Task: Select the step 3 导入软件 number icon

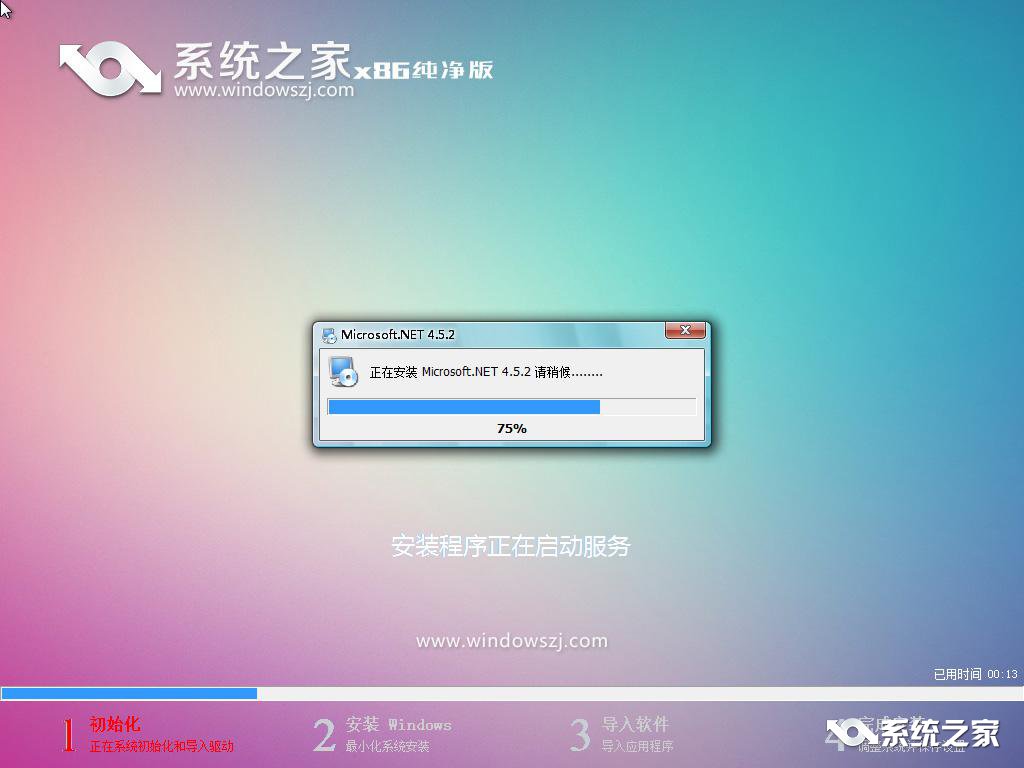Action: pos(580,735)
